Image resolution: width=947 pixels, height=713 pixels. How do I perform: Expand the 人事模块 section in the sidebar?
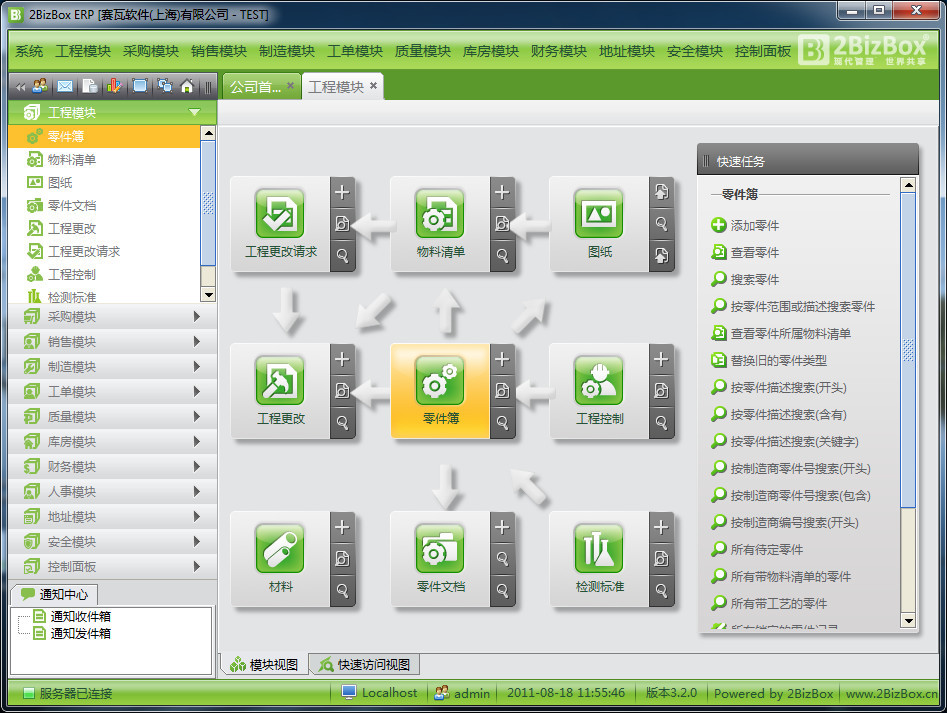[113, 491]
